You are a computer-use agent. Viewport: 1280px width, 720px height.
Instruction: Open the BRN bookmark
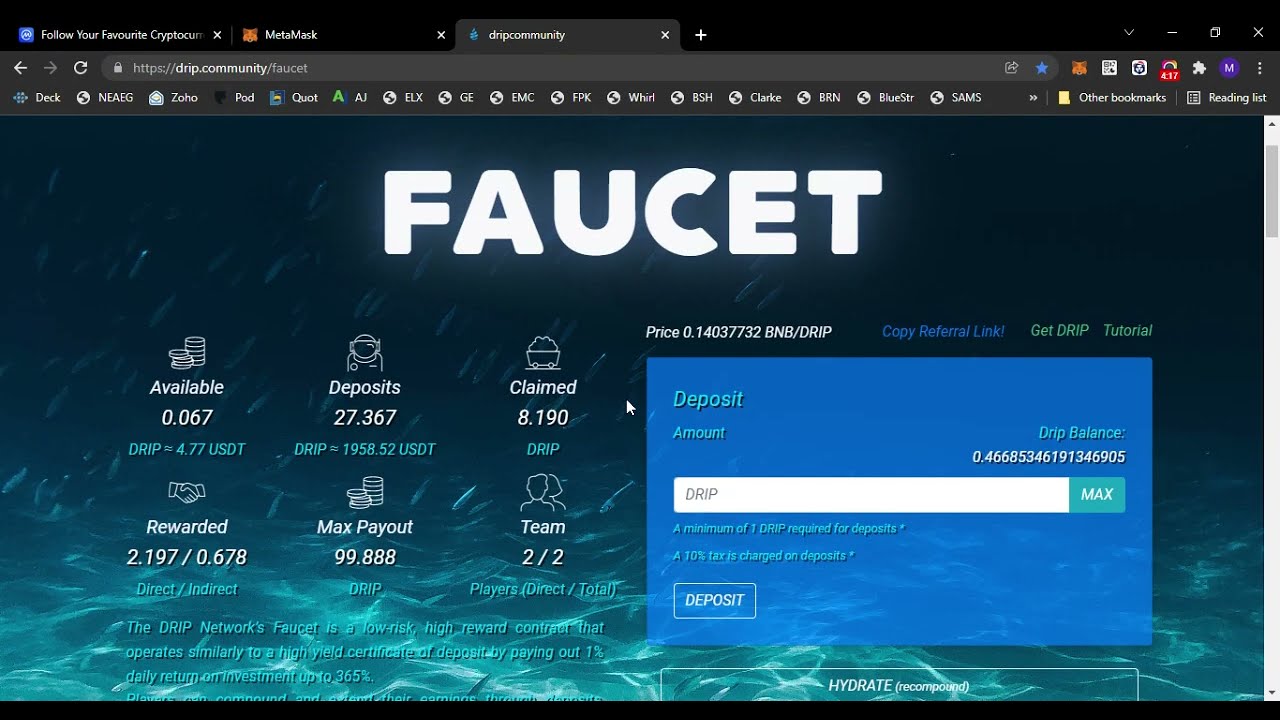point(819,98)
